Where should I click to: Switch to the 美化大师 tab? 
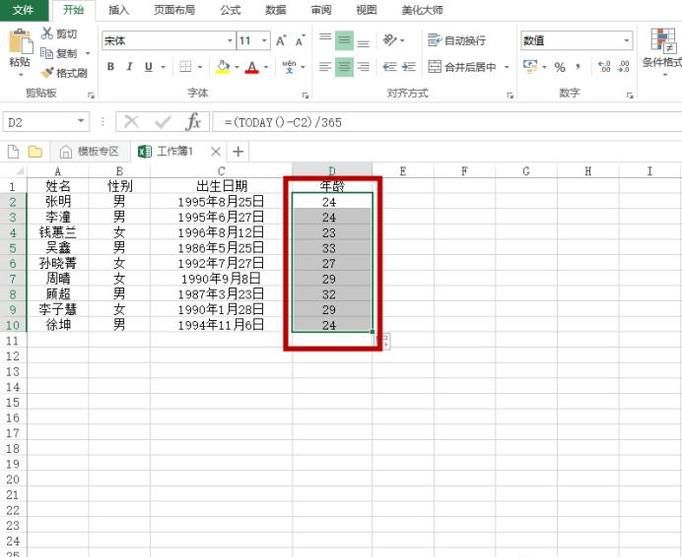coord(421,10)
